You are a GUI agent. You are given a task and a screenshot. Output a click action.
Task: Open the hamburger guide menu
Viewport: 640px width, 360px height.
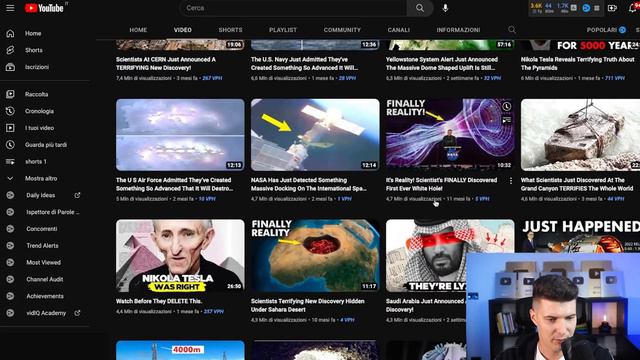pyautogui.click(x=10, y=8)
